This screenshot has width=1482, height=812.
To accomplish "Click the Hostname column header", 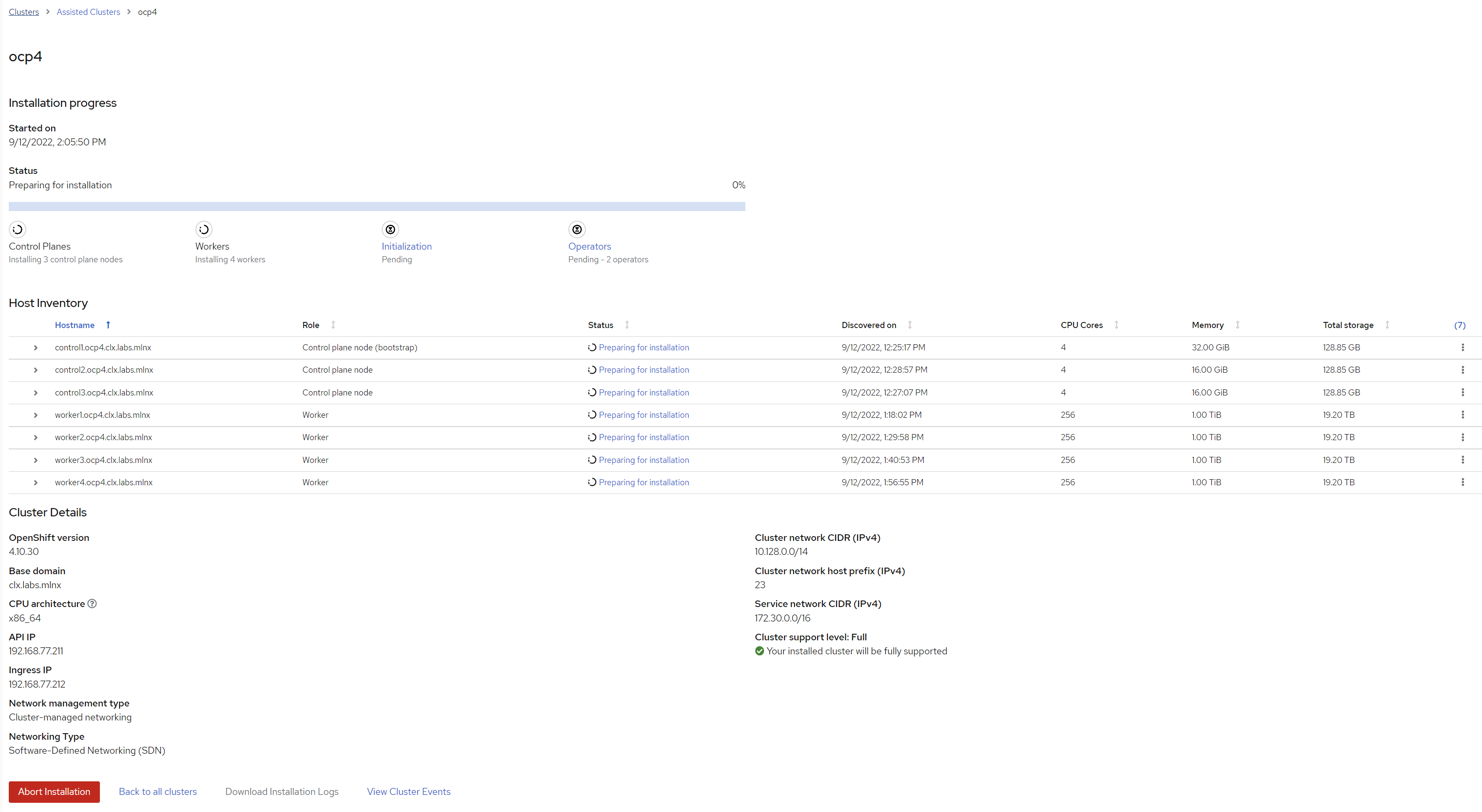I will [75, 325].
